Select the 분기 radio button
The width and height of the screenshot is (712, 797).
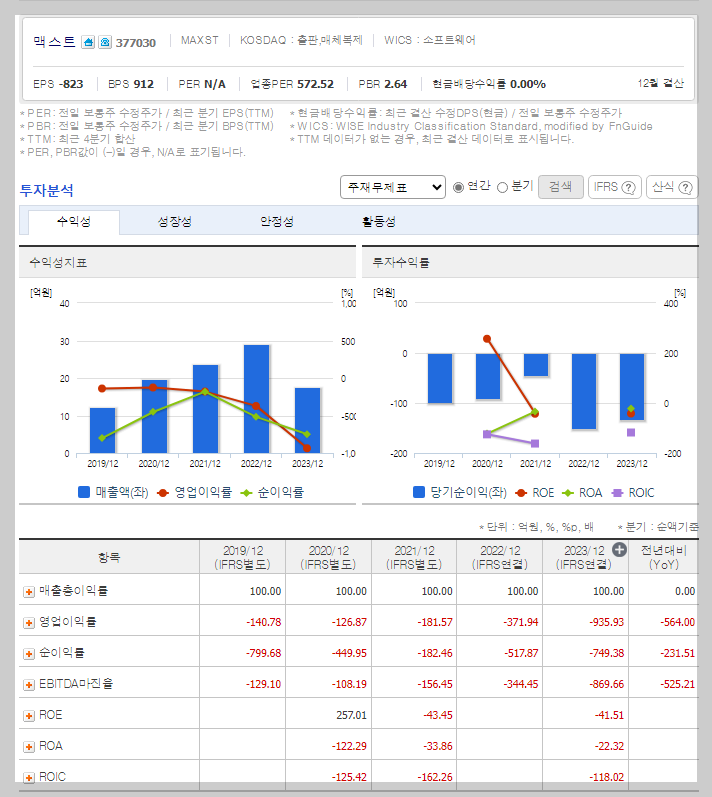[x=502, y=188]
